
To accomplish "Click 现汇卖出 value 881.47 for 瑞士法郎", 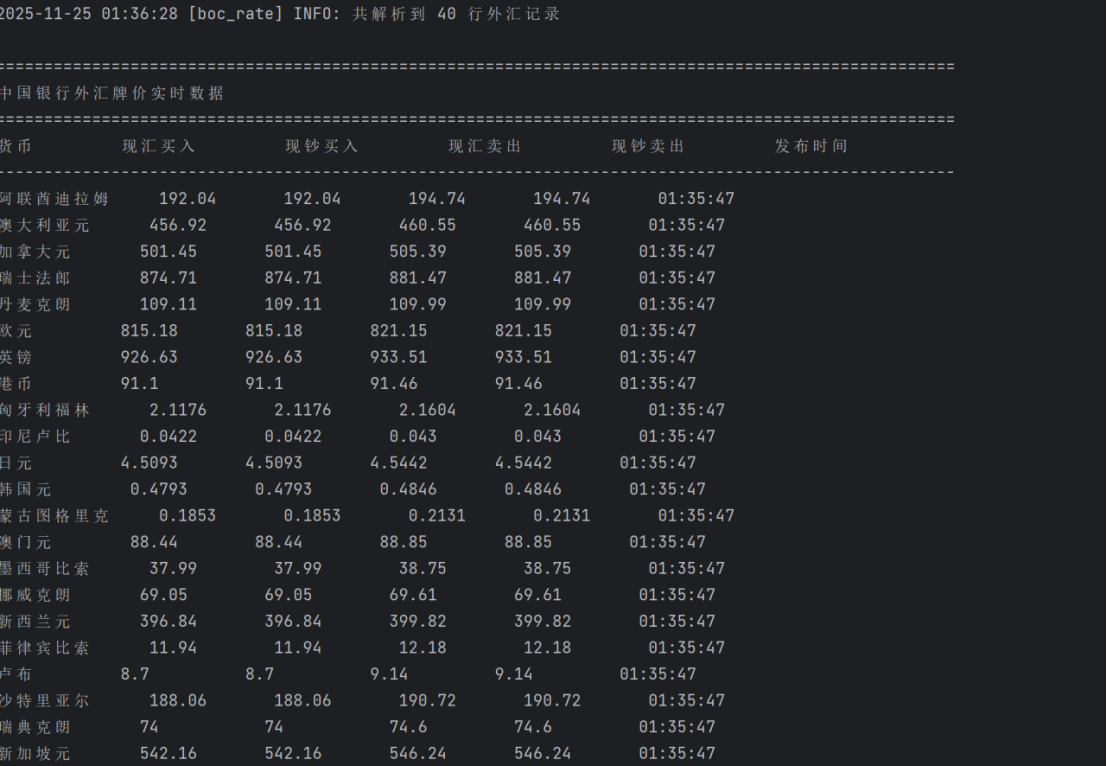I will [x=418, y=278].
